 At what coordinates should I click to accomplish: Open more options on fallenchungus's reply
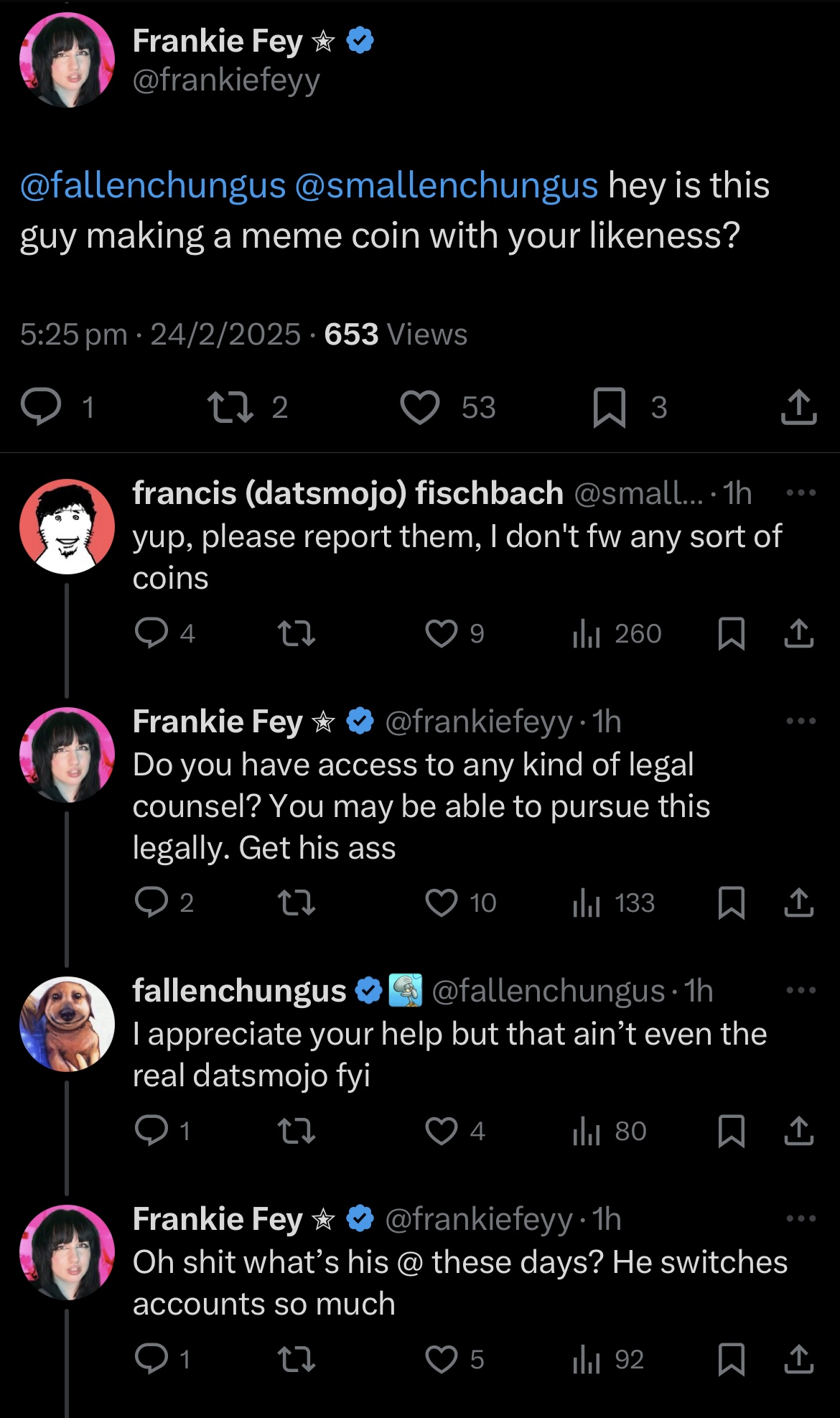(x=801, y=991)
